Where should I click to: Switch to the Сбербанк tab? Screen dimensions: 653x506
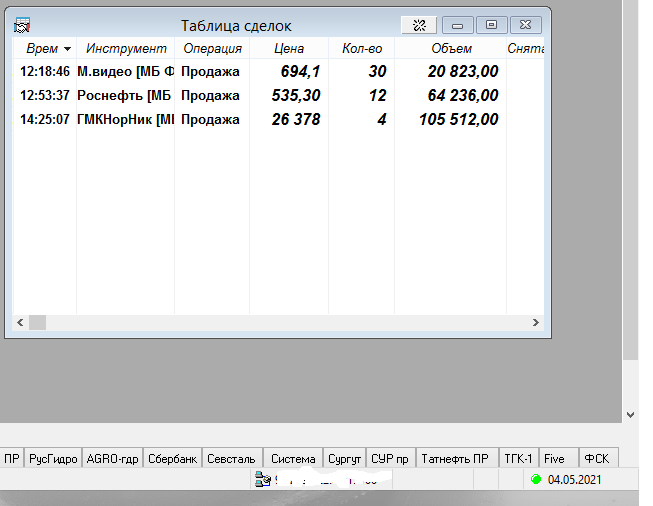172,459
